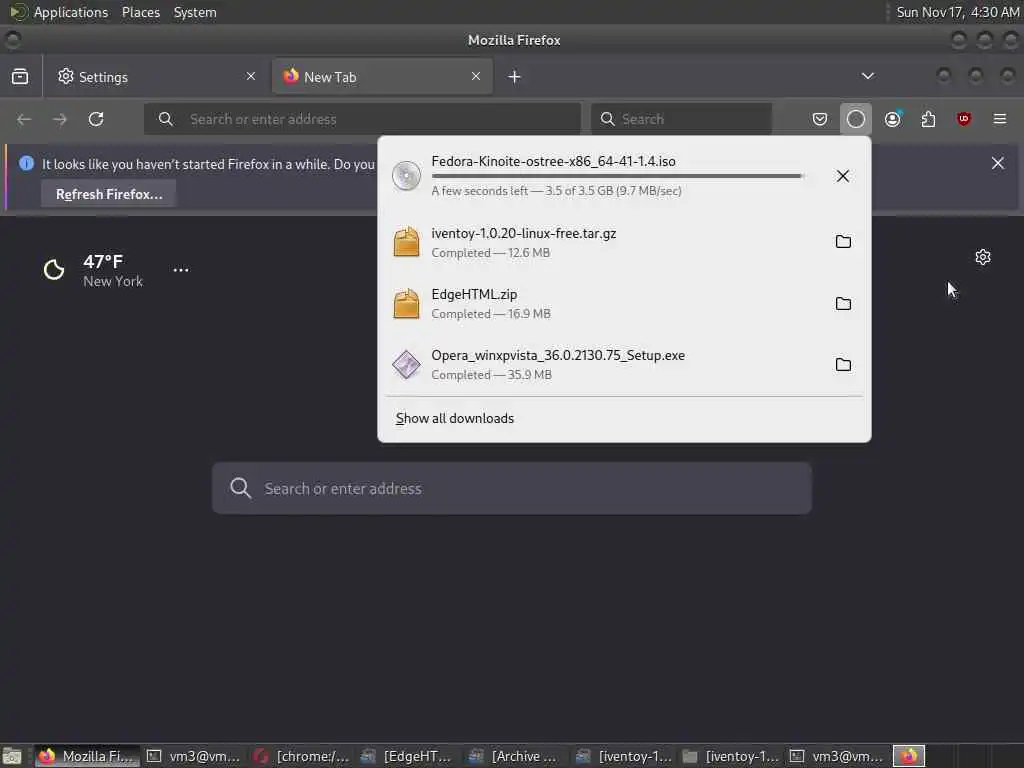Screen dimensions: 1024x768
Task: Open Firefox View tab list icon
Action: (20, 76)
